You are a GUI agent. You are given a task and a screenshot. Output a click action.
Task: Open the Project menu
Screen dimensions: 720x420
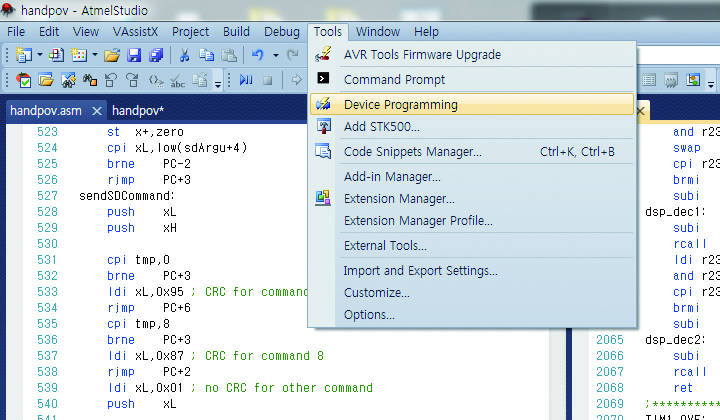coord(190,32)
